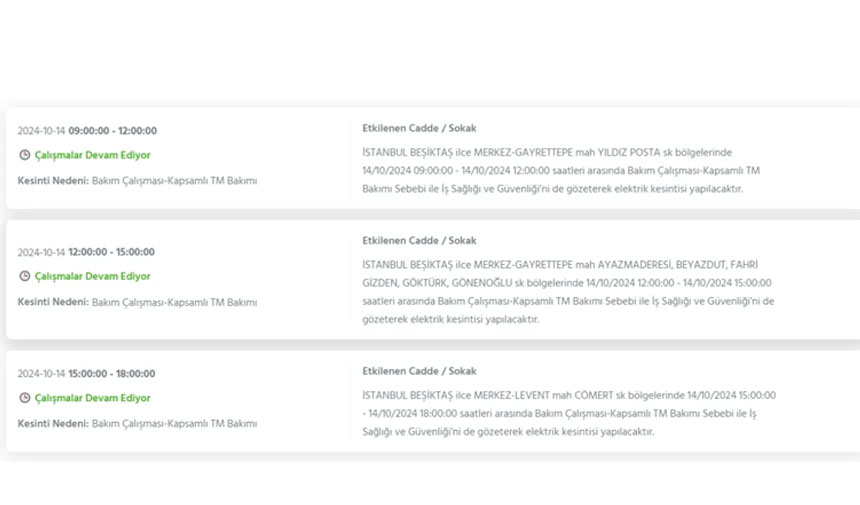860x505 pixels.
Task: Click "Kesinti Nedeni" label in the second card
Action: [52, 302]
